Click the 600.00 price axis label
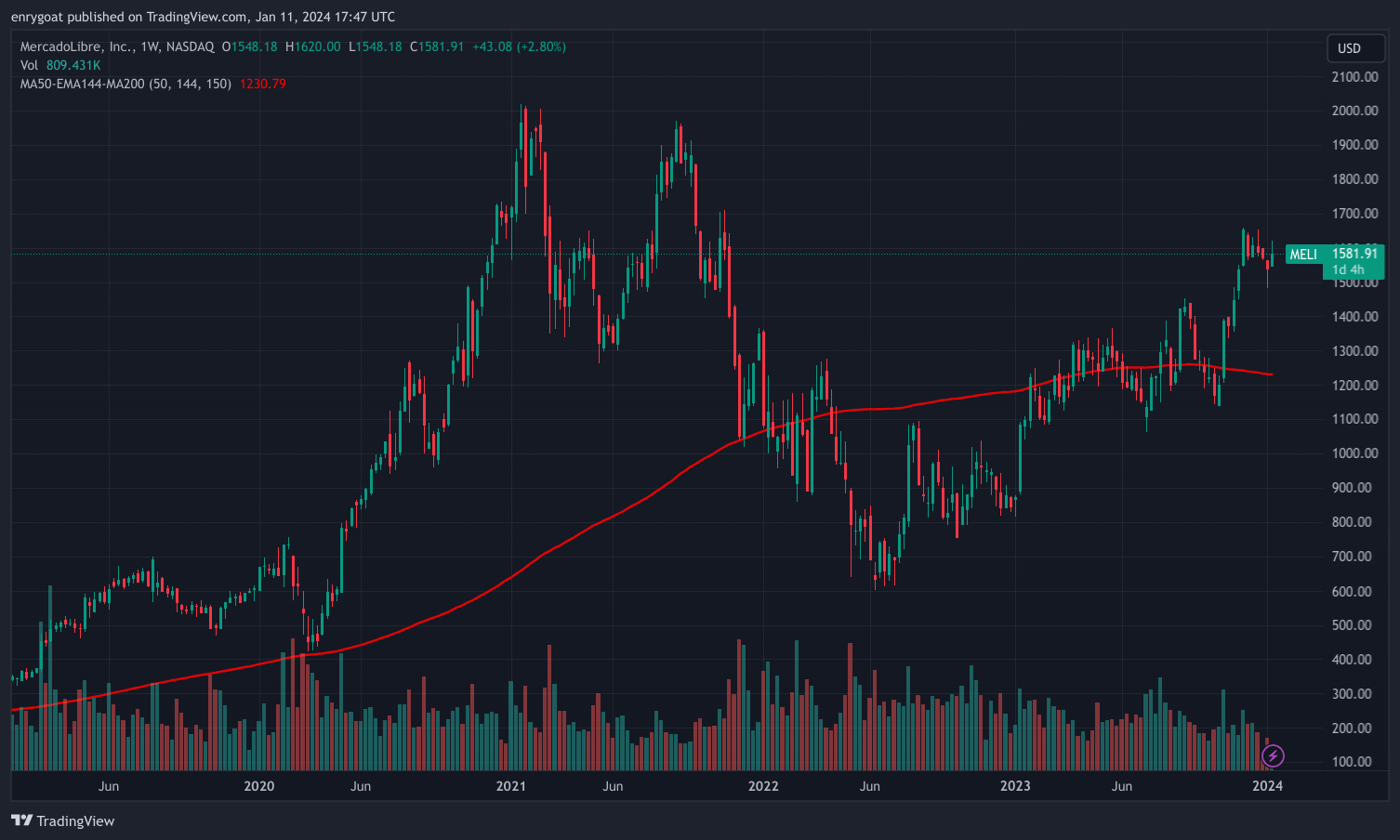The width and height of the screenshot is (1400, 840). click(1352, 592)
